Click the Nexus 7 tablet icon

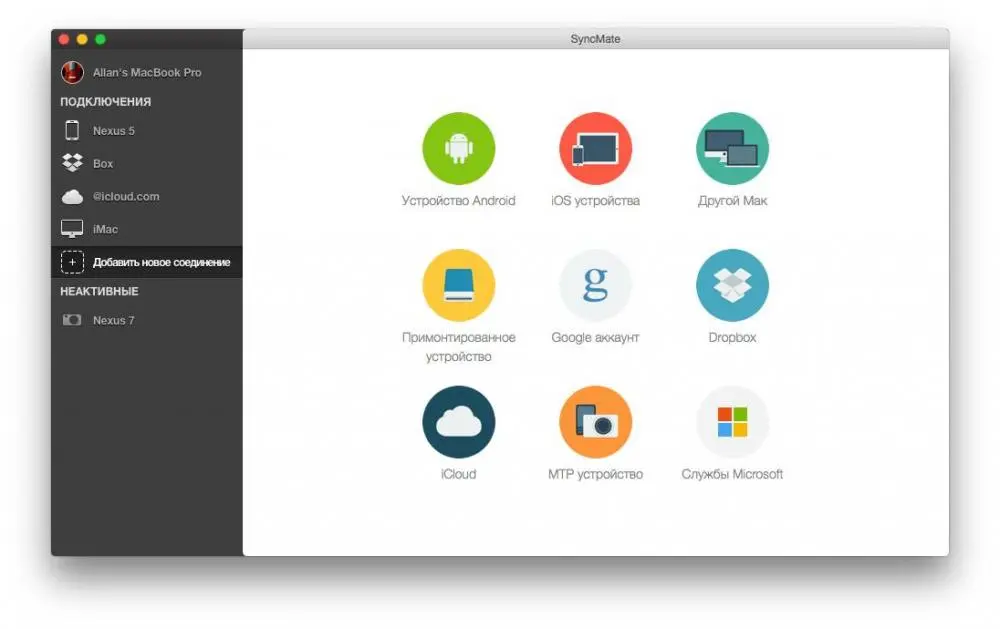[72, 320]
